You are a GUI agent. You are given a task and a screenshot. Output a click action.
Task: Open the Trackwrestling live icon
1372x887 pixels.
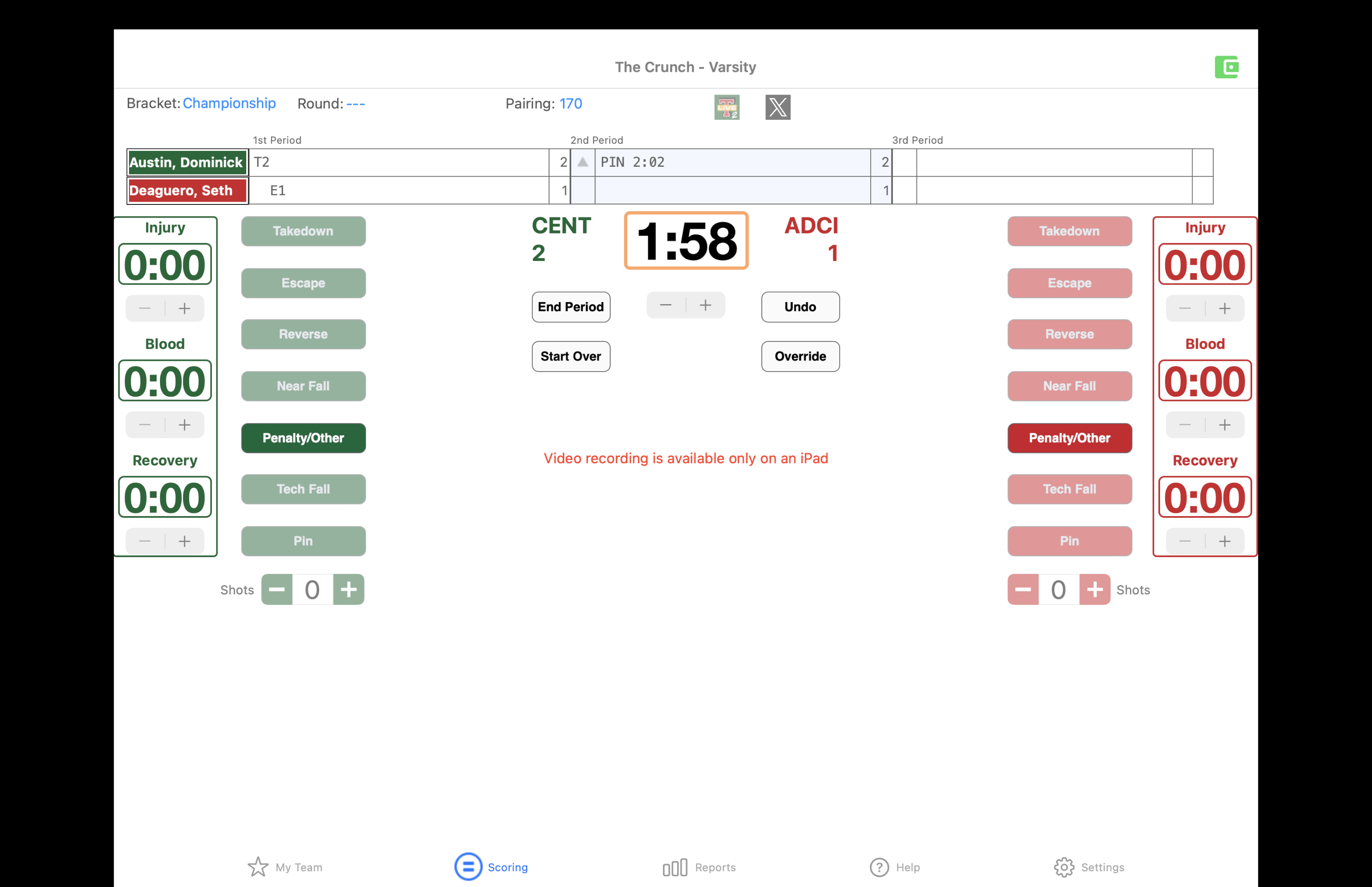pyautogui.click(x=726, y=107)
